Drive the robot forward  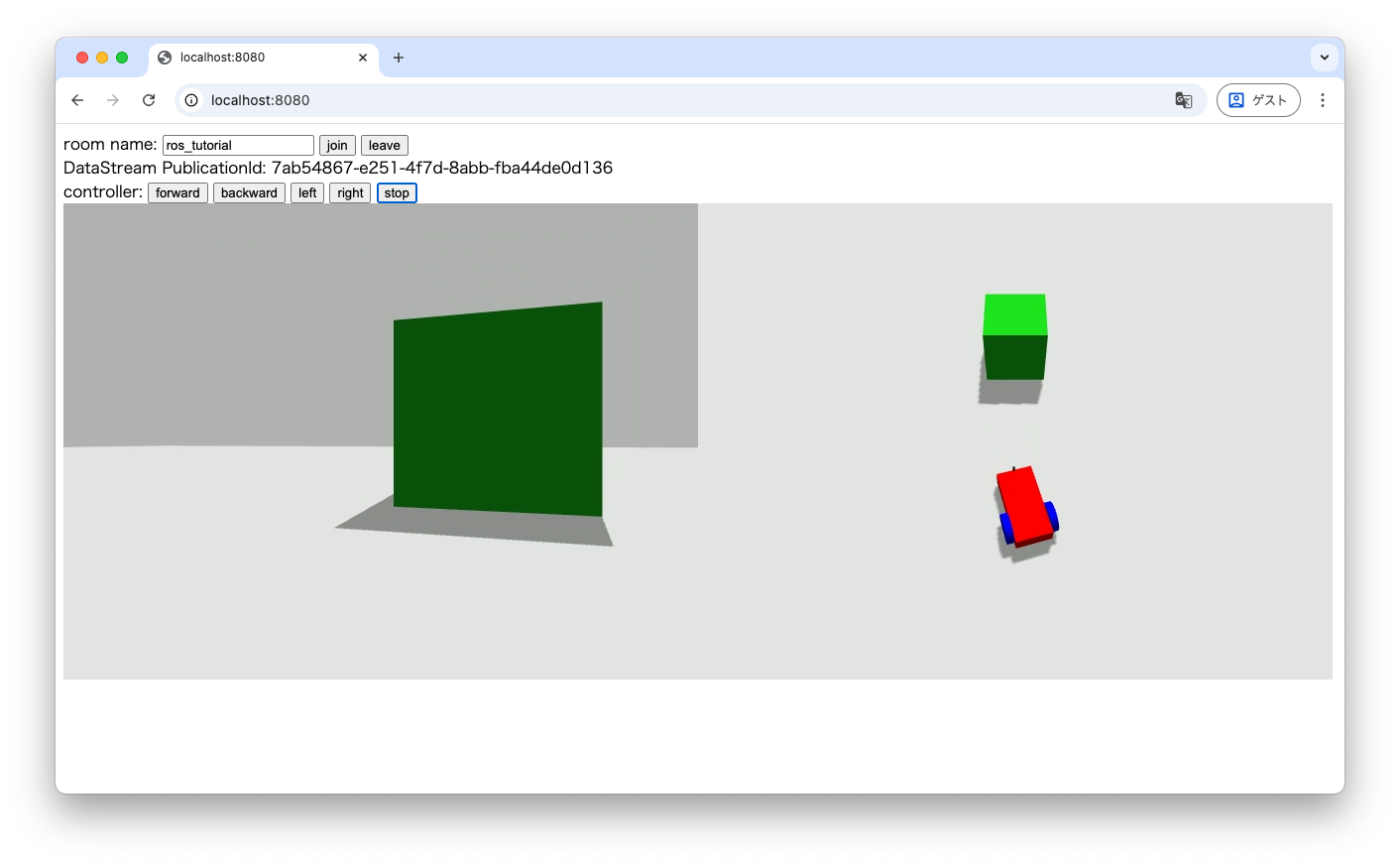[x=177, y=193]
